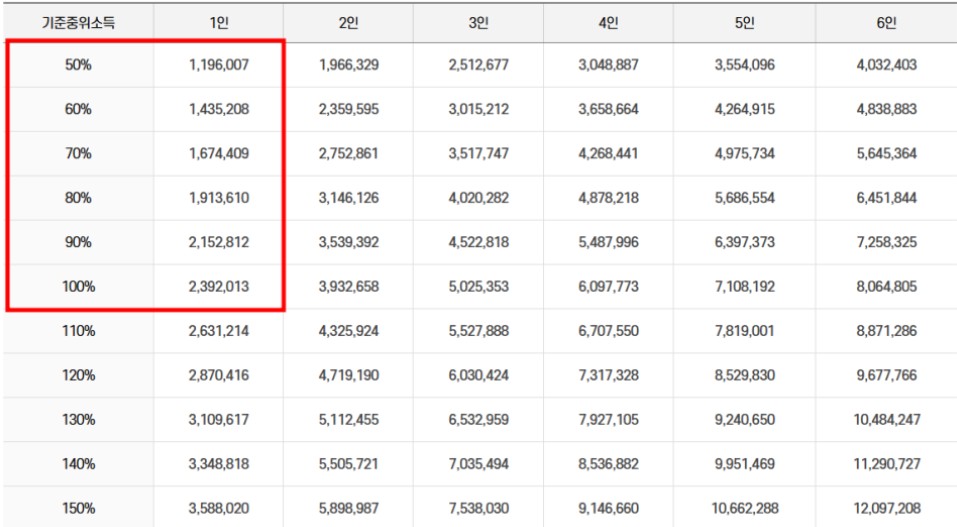Viewport: 957px width, 527px height.
Task: Select the 60% row label
Action: [x=78, y=109]
